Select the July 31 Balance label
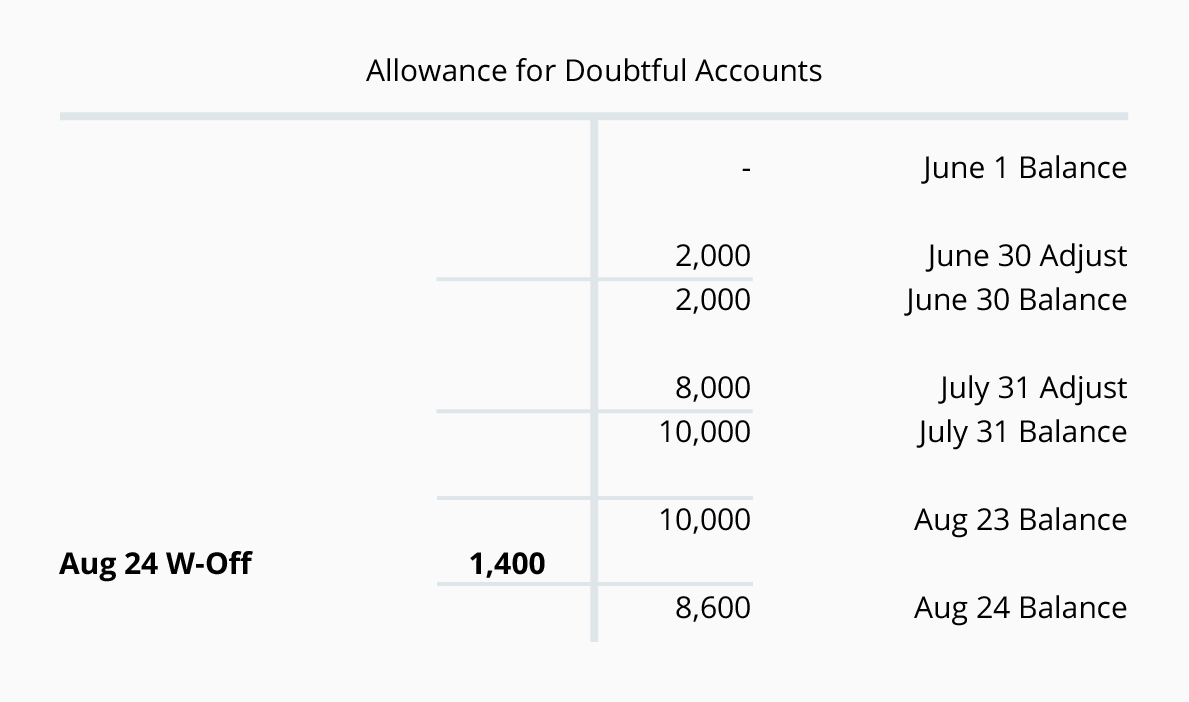The image size is (1189, 702). [1022, 432]
